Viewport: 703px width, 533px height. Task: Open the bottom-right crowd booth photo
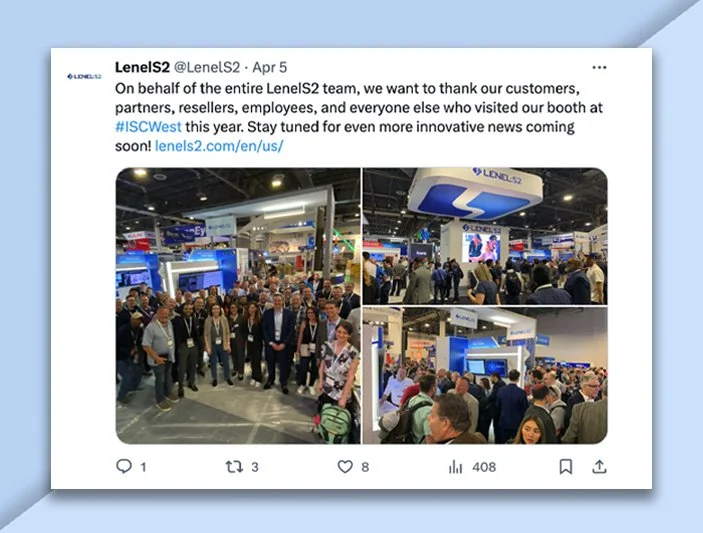[485, 376]
